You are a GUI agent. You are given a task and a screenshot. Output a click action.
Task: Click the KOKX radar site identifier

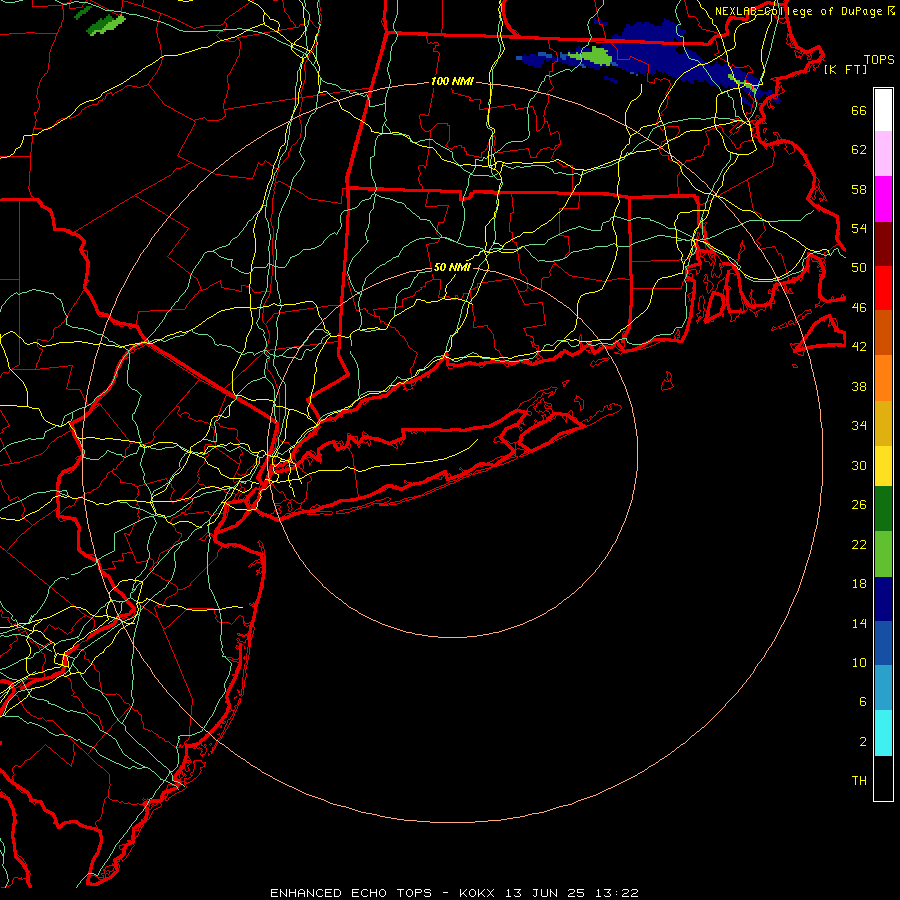(x=476, y=893)
